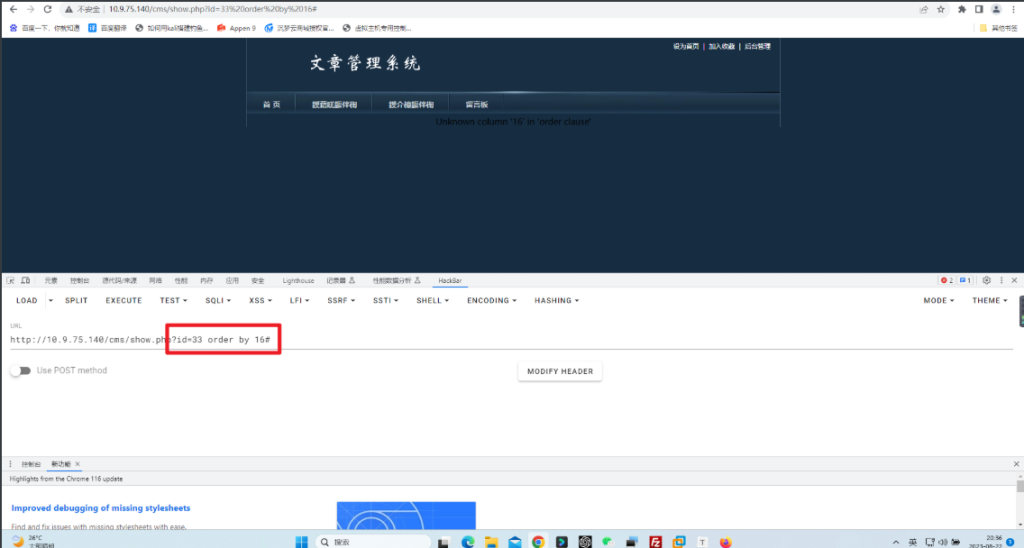Open the 留言板 navigation item

pyautogui.click(x=477, y=105)
